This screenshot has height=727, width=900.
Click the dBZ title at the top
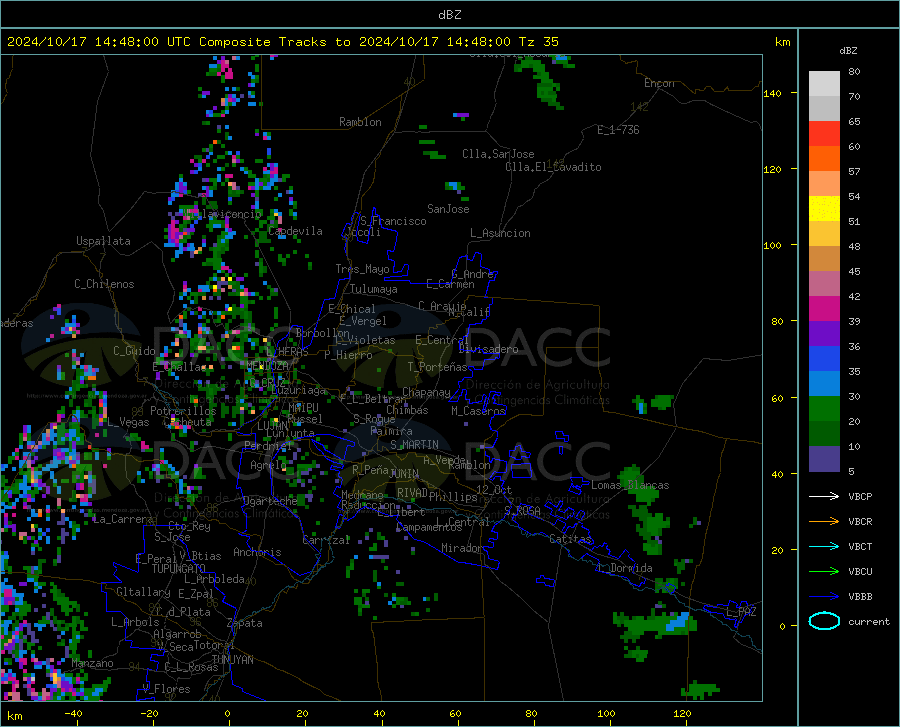pyautogui.click(x=449, y=15)
